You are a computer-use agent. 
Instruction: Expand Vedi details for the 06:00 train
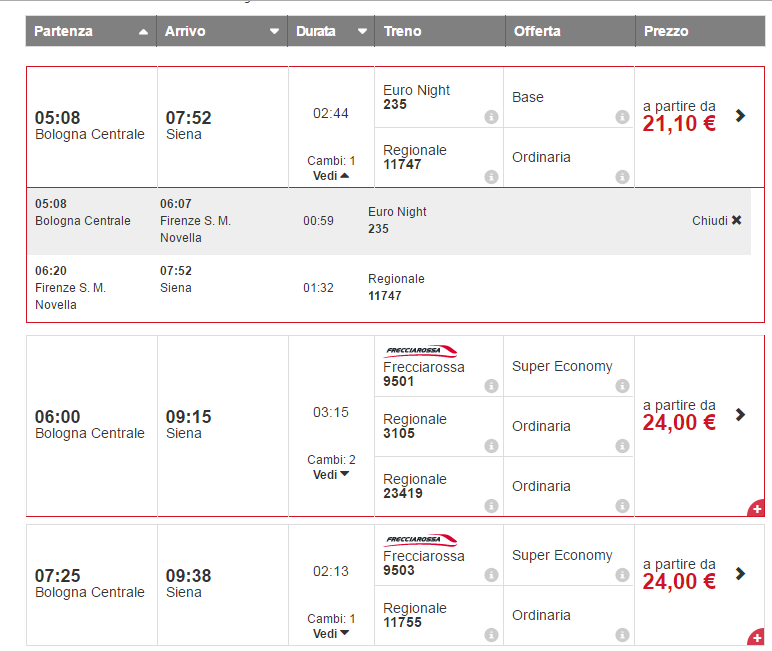tap(331, 474)
